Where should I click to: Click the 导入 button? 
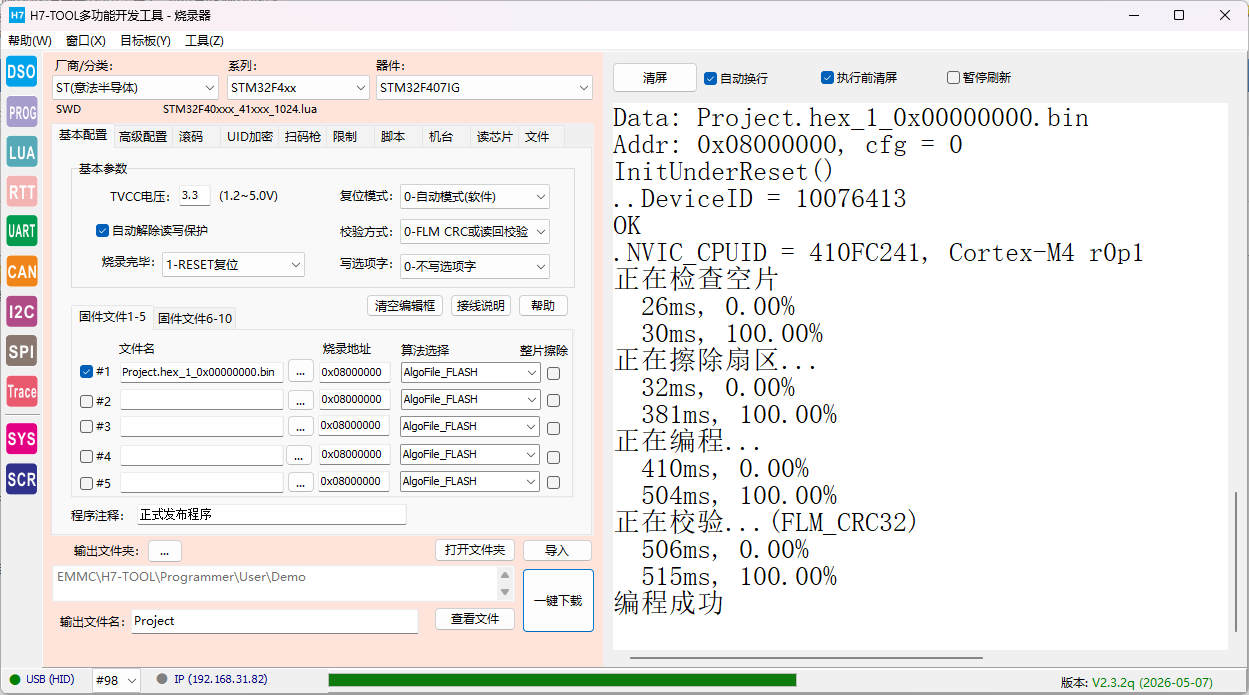point(557,551)
